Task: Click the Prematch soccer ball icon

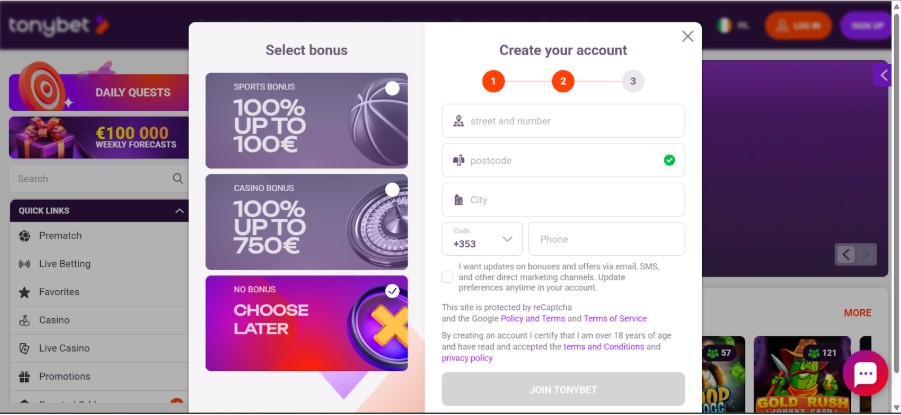Action: tap(24, 236)
